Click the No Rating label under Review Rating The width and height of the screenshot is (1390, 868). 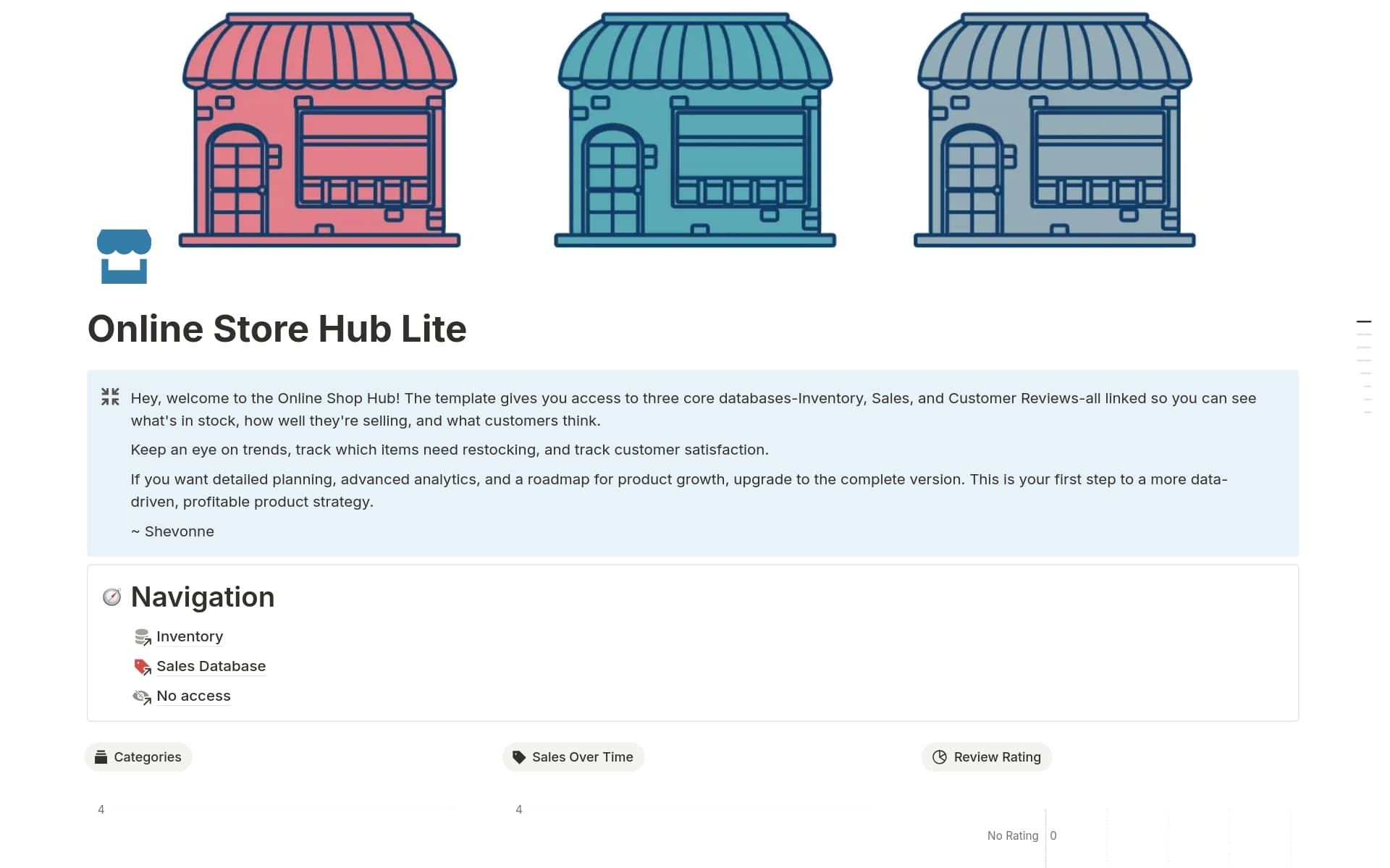1012,835
